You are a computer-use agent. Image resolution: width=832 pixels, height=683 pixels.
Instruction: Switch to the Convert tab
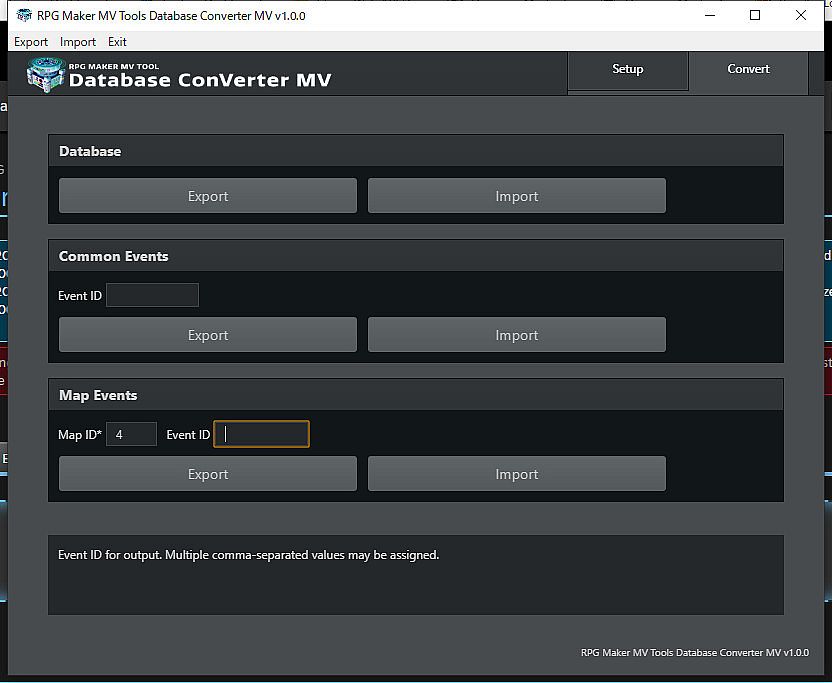(748, 70)
